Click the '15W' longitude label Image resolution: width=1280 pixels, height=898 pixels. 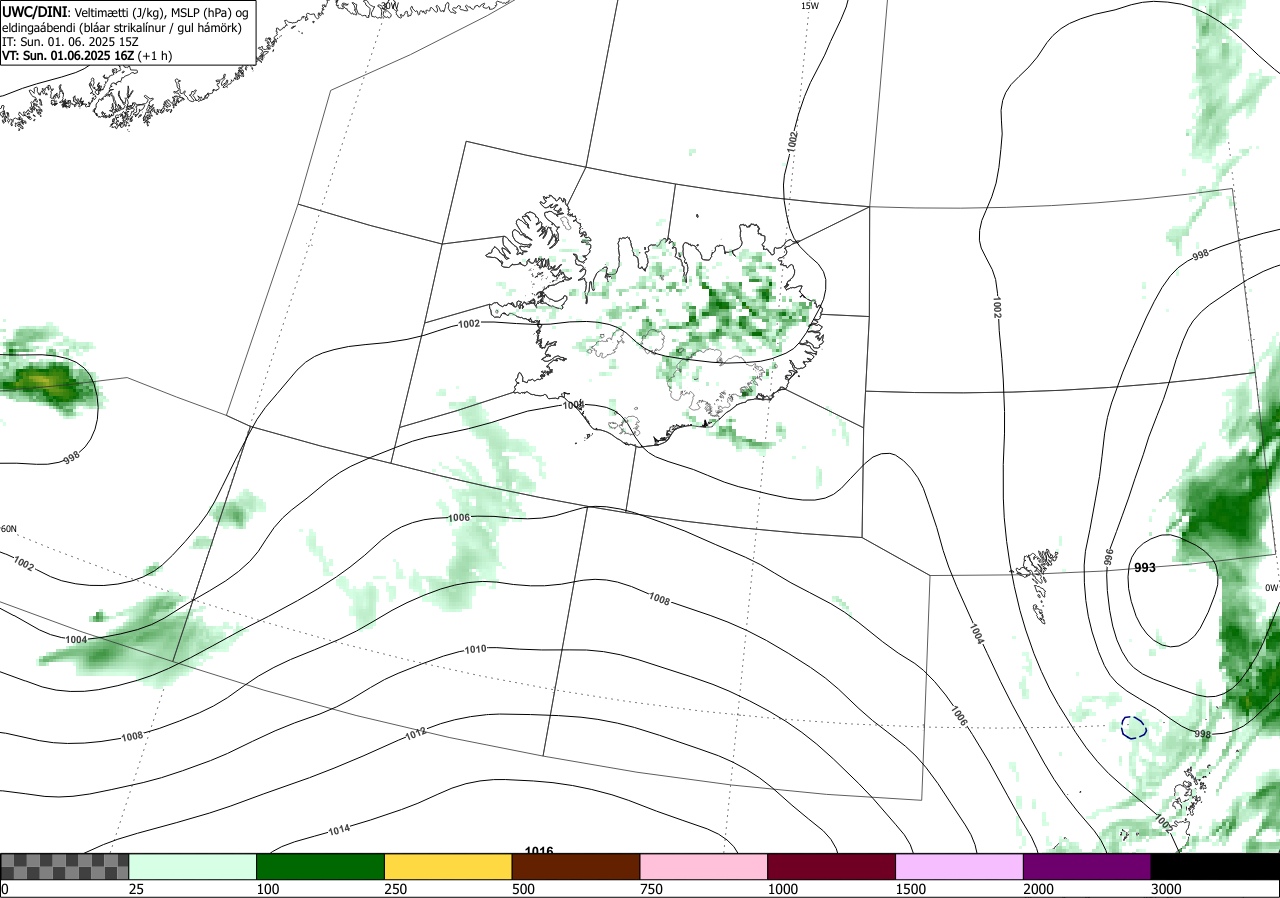click(x=810, y=6)
